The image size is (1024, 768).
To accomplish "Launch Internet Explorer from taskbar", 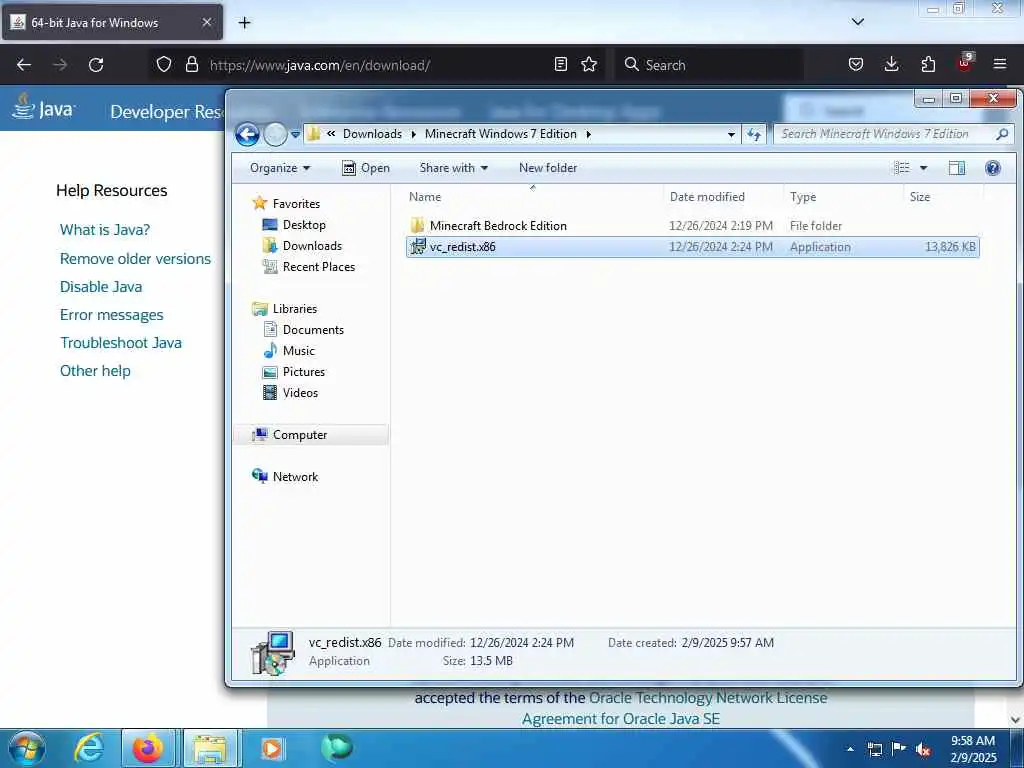I will point(88,748).
